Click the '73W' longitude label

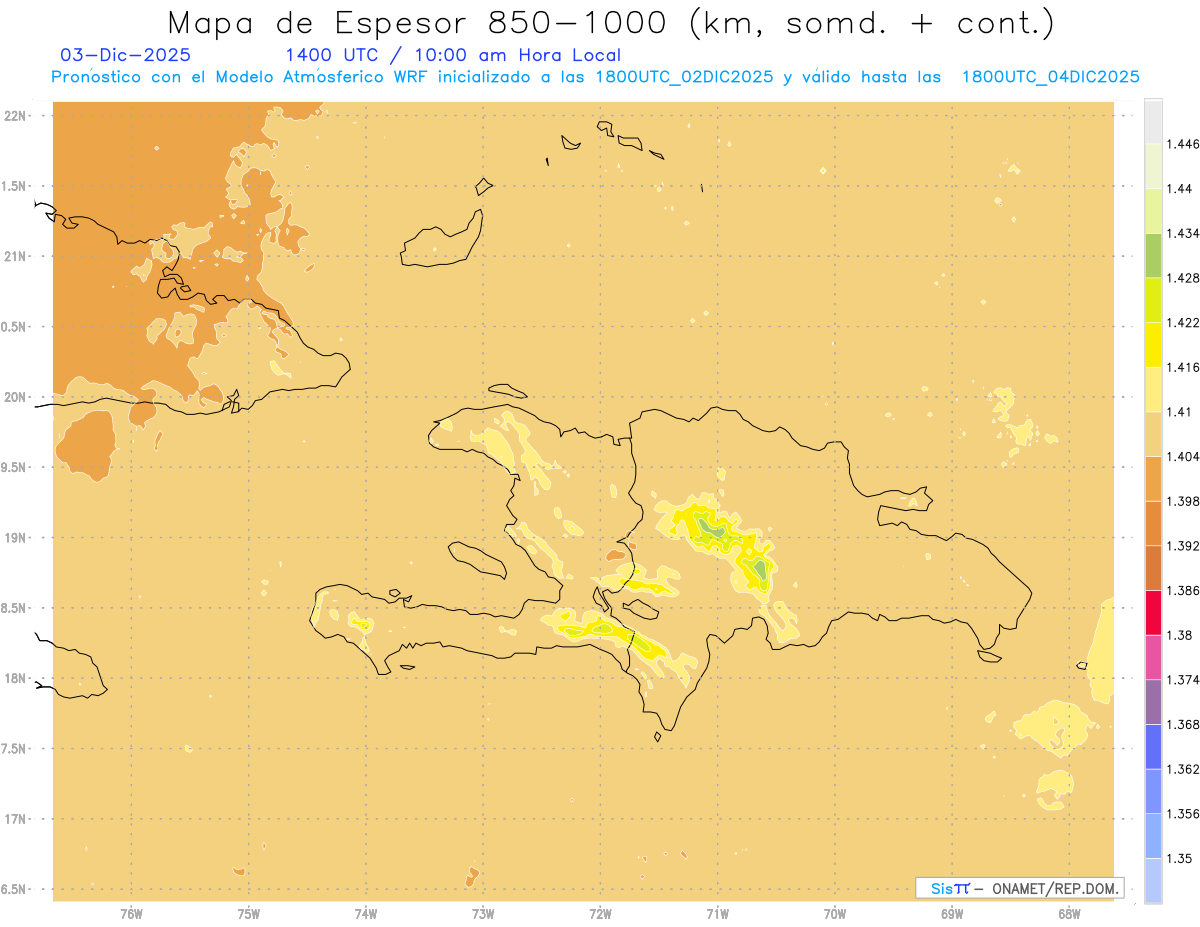click(x=483, y=913)
